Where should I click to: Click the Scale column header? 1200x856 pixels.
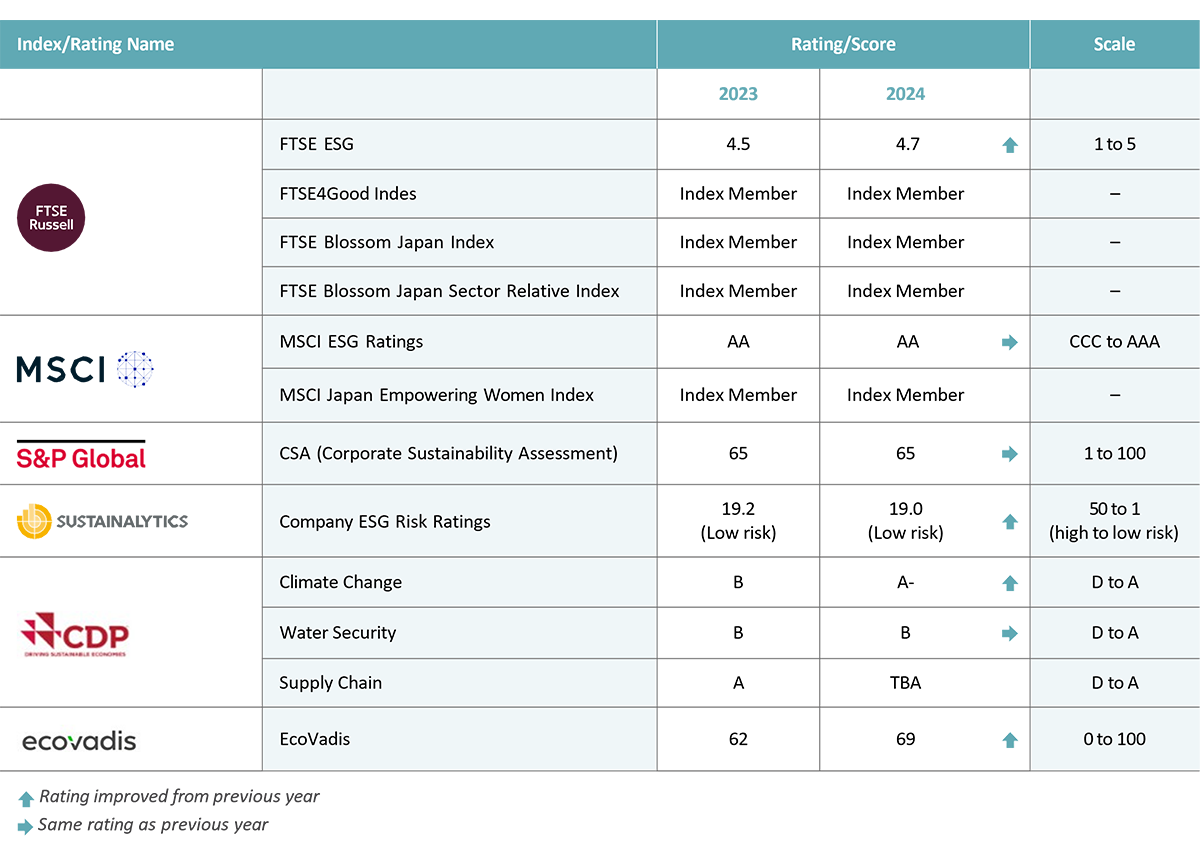(x=1113, y=44)
